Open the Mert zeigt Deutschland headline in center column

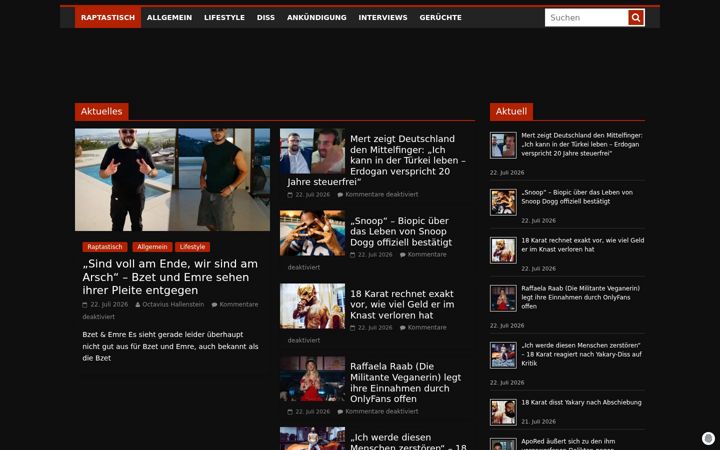(x=377, y=160)
